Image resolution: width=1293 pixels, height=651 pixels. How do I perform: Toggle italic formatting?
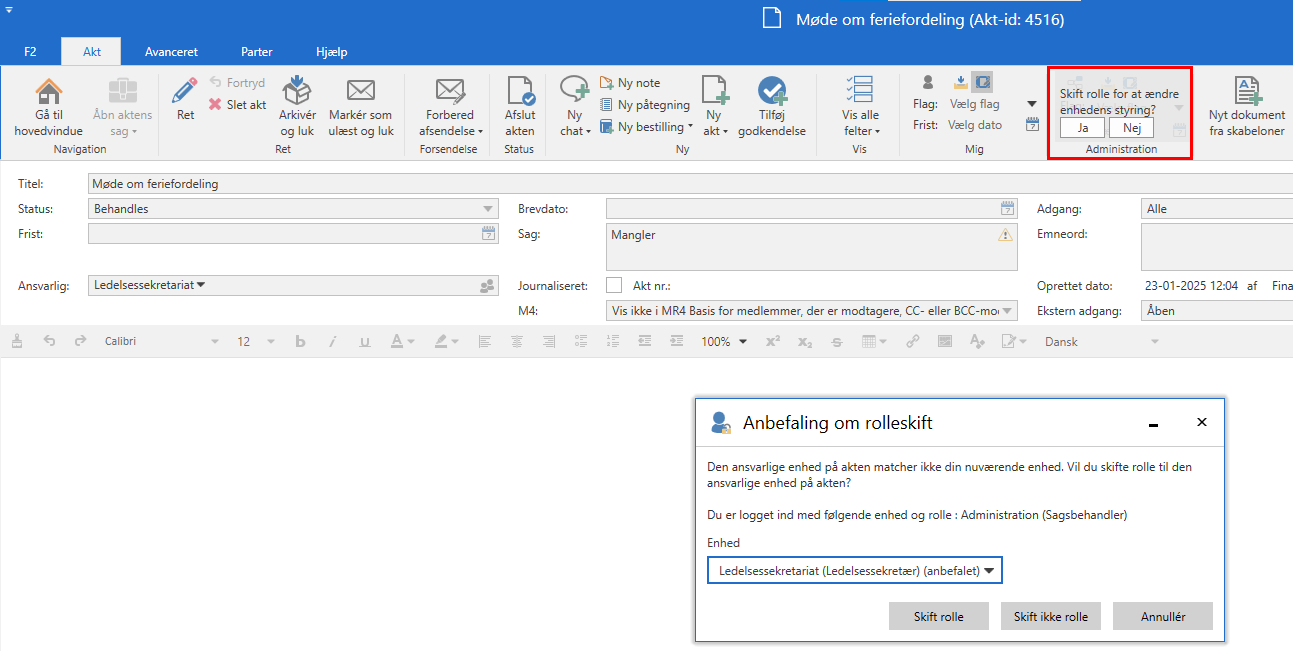(331, 341)
